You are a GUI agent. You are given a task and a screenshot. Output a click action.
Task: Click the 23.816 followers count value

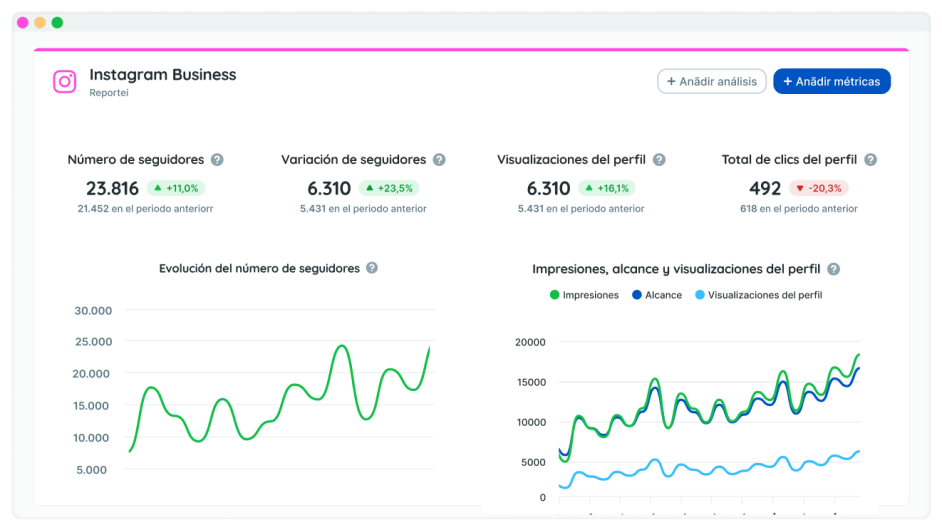tap(112, 188)
